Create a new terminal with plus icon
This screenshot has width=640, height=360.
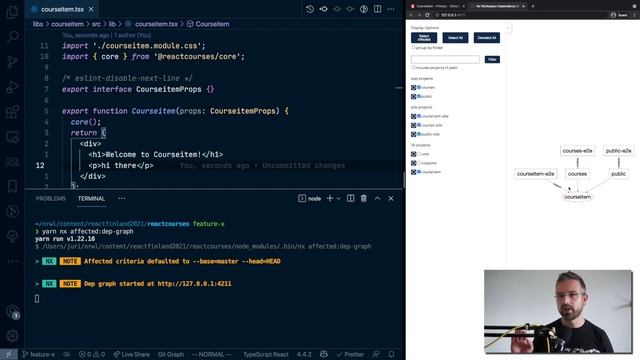coord(329,198)
